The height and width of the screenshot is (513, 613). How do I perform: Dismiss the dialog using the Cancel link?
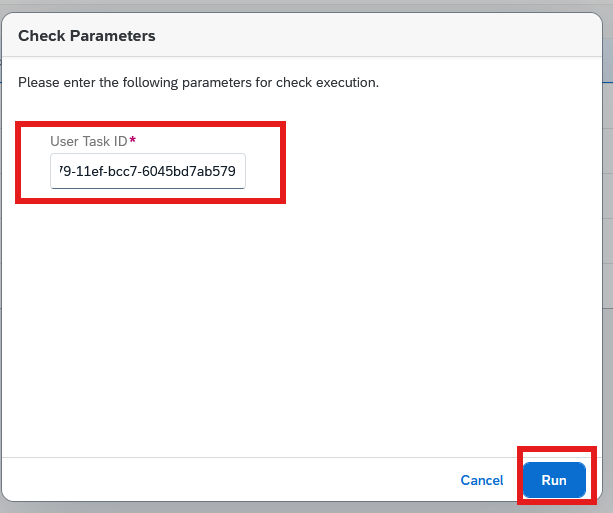click(x=482, y=480)
